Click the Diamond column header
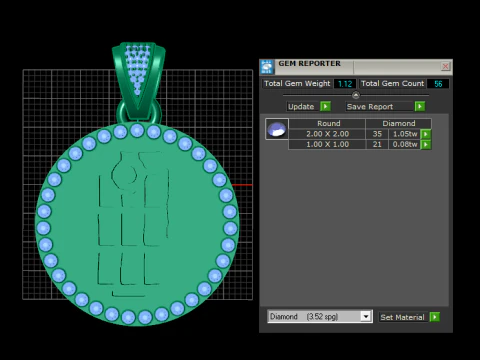The width and height of the screenshot is (480, 360). 399,123
